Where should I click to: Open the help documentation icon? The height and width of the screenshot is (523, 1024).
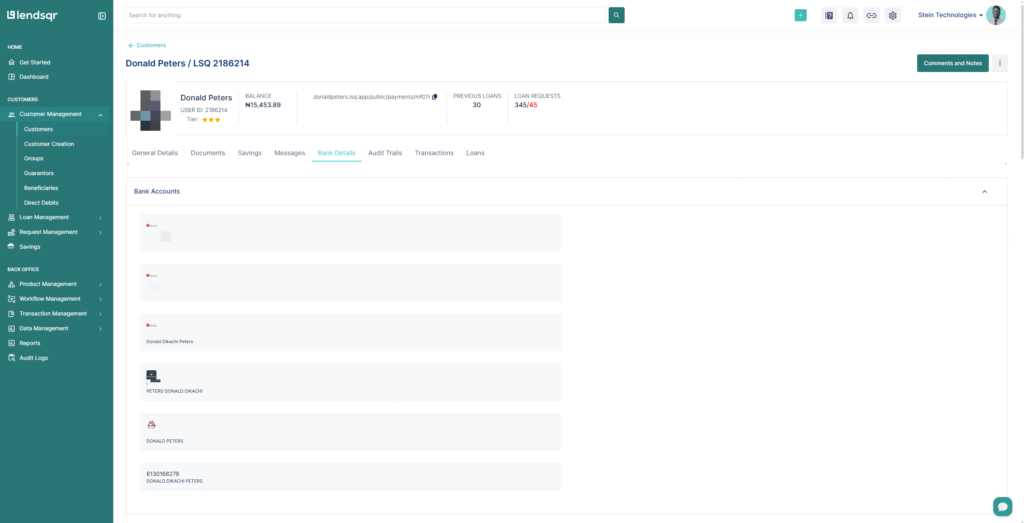[x=829, y=15]
